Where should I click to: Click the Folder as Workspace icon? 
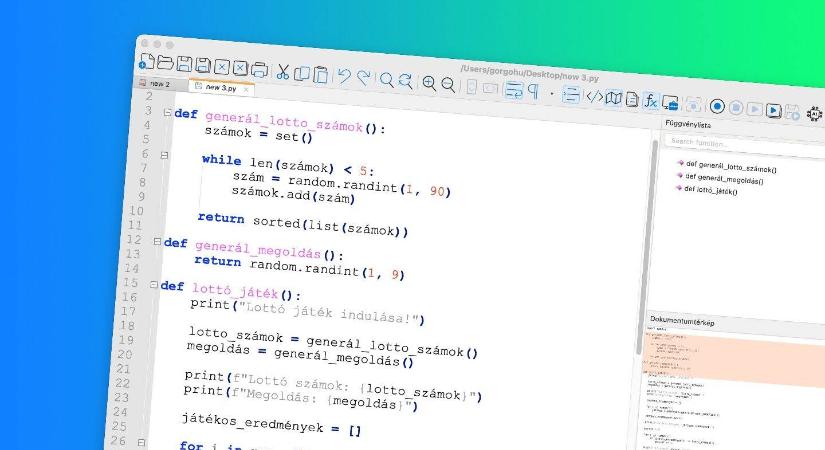coord(670,103)
